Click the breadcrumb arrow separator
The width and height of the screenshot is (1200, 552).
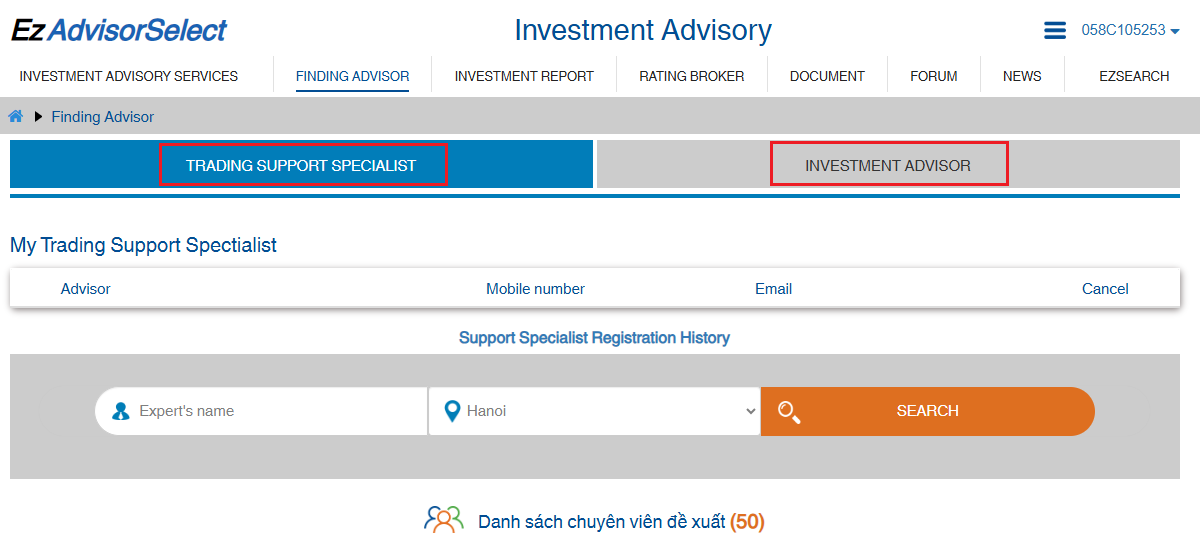[x=39, y=117]
